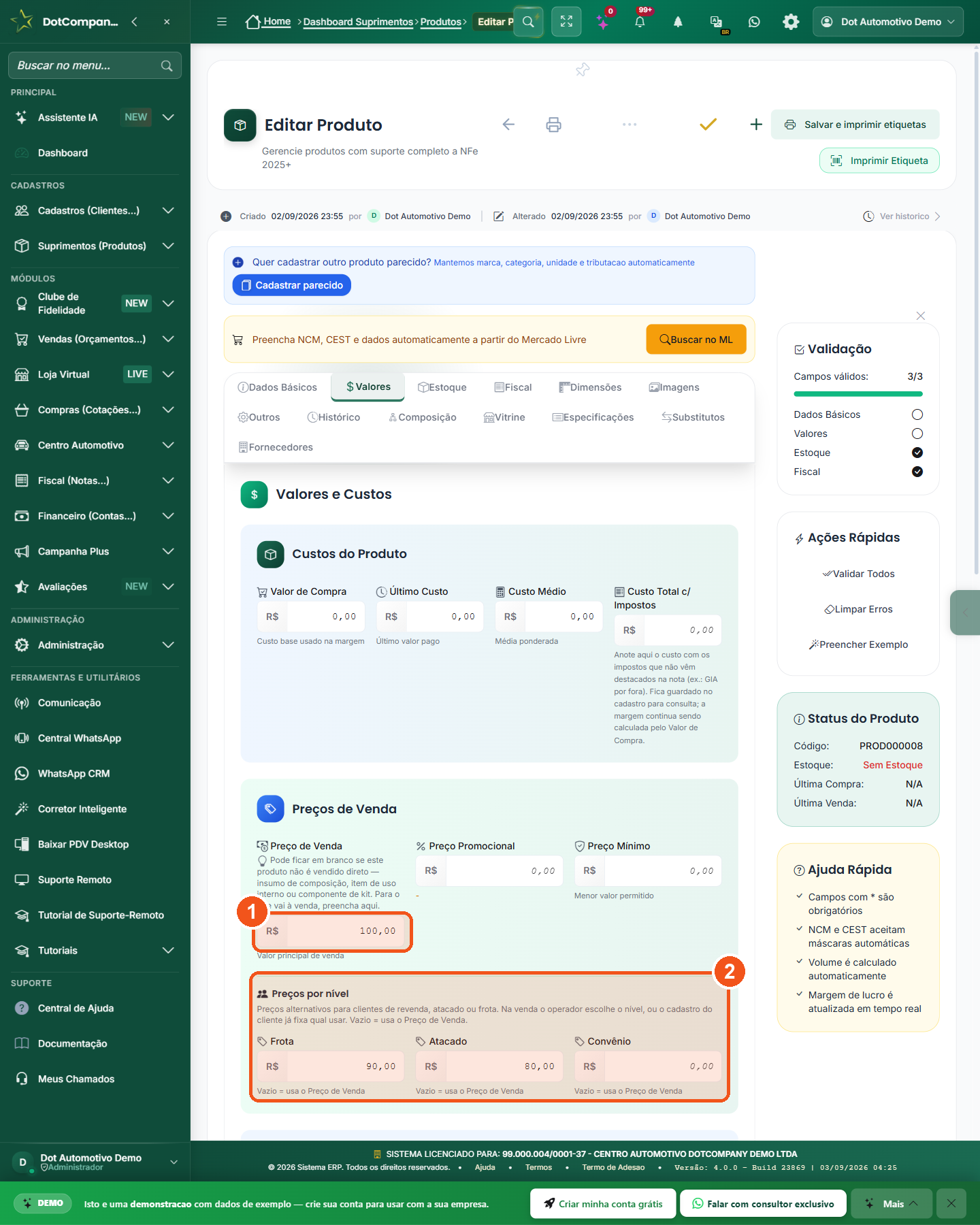980x1225 pixels.
Task: Switch to the Fiscal tab
Action: [x=513, y=387]
